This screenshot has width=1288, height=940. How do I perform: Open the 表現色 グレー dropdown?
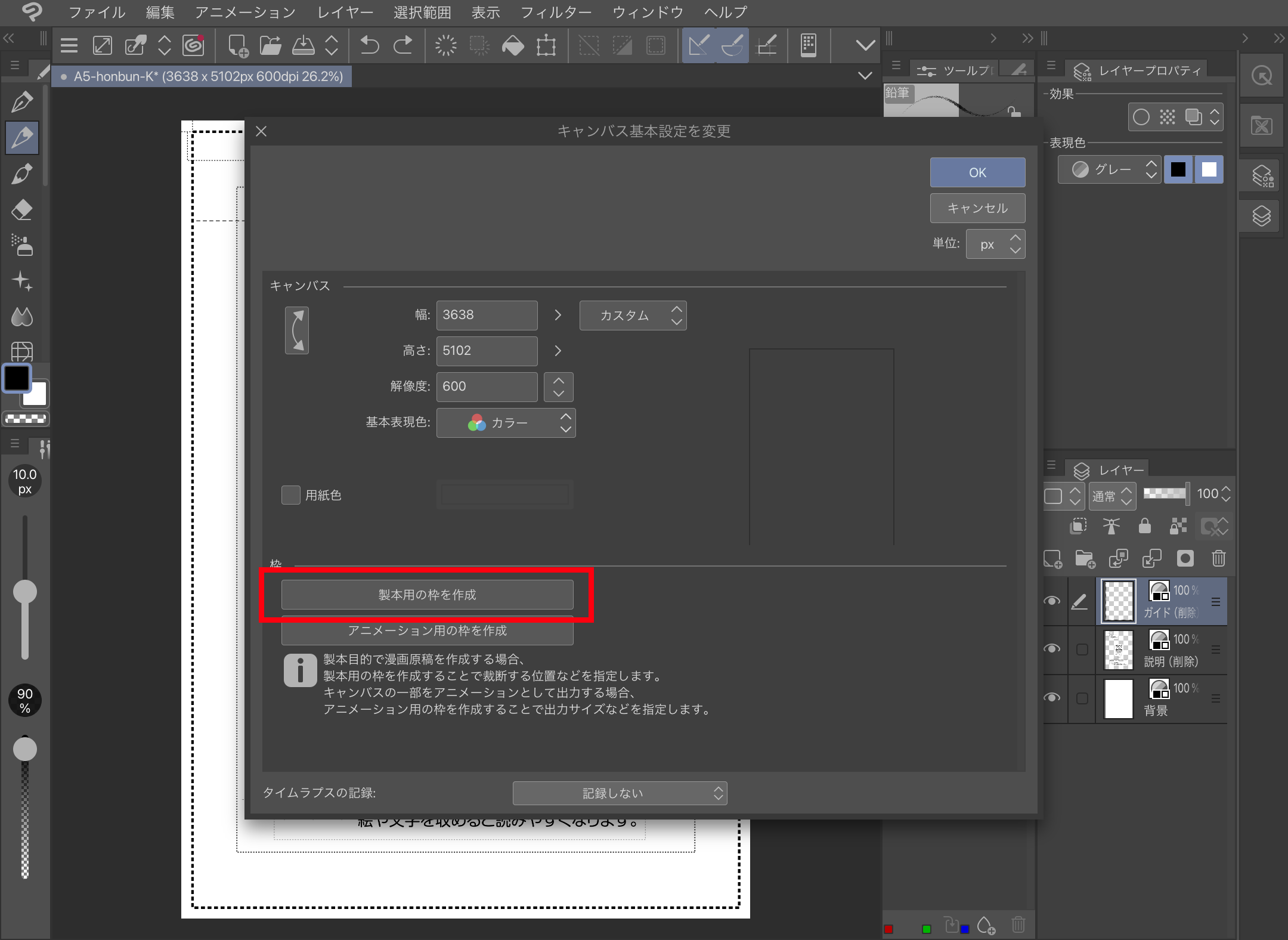1109,170
